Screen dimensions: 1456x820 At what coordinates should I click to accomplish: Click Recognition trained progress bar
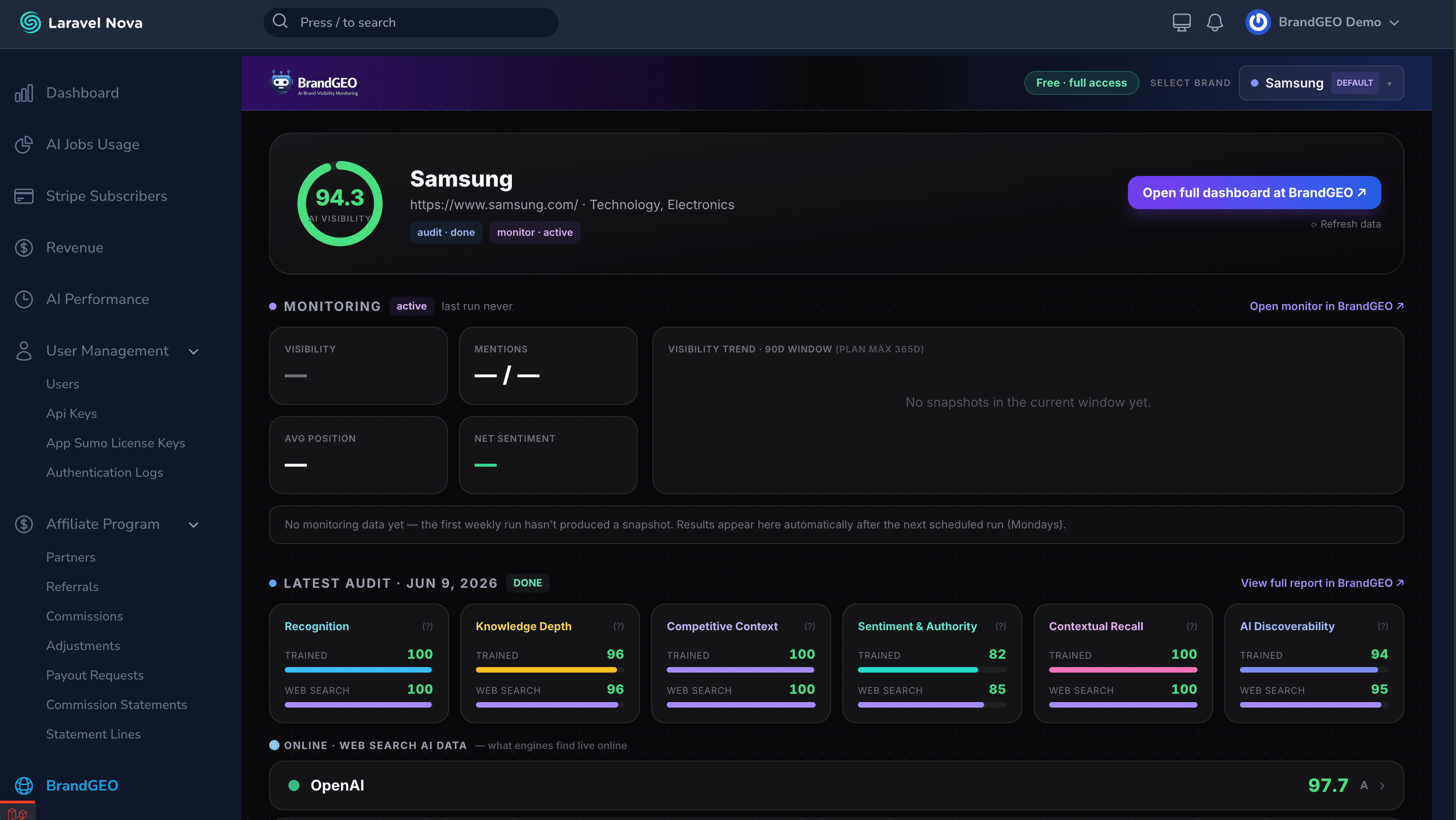[358, 670]
